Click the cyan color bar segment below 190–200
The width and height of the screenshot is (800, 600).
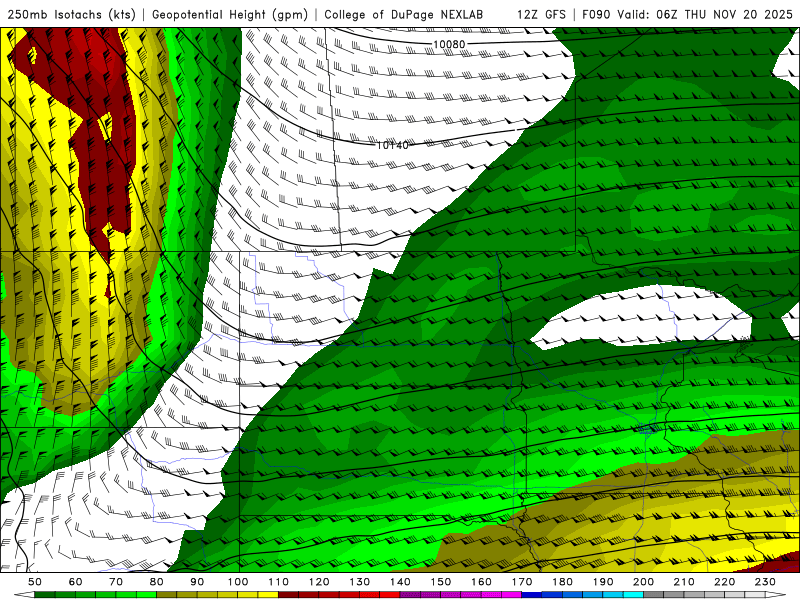[x=633, y=594]
